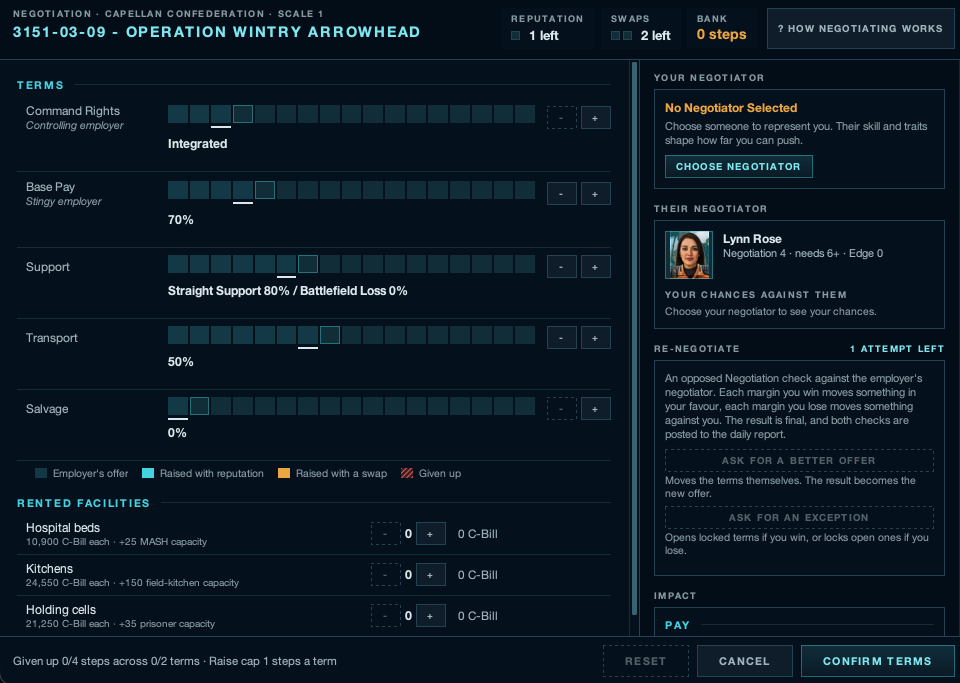Viewport: 960px width, 683px height.
Task: Click Ask For A Better Offer
Action: (x=799, y=460)
